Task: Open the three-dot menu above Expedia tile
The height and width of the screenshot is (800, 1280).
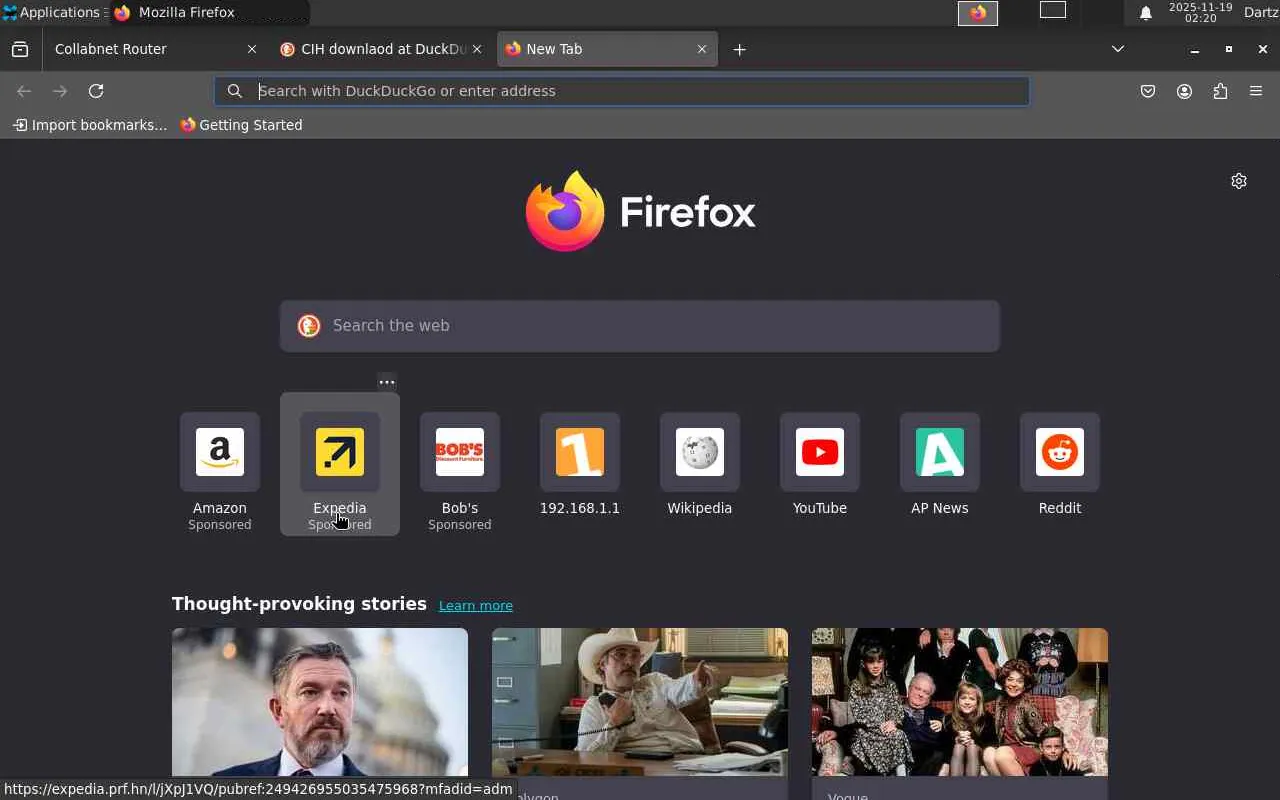Action: (x=387, y=382)
